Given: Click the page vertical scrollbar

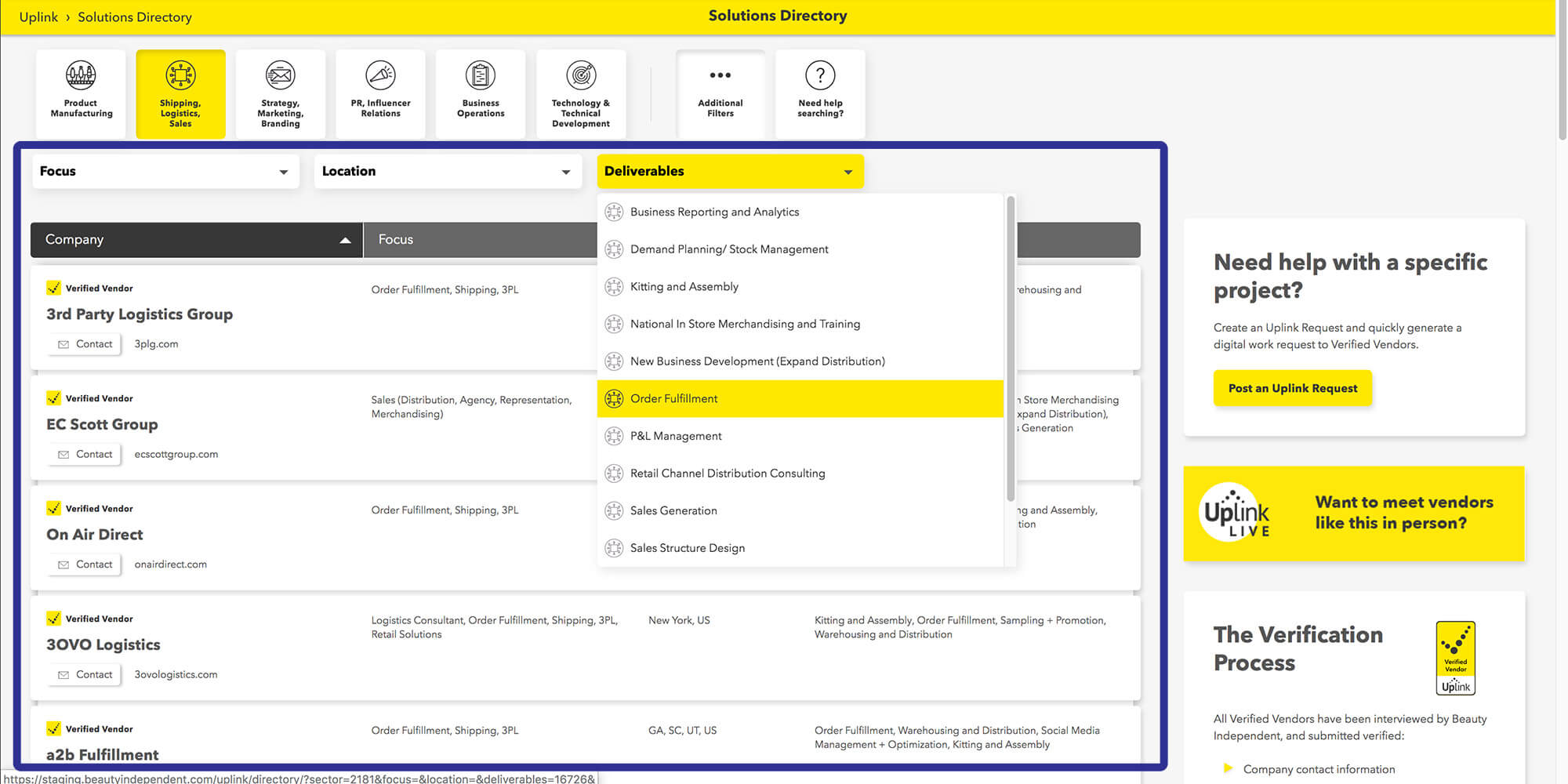Looking at the screenshot, I should point(1562,71).
